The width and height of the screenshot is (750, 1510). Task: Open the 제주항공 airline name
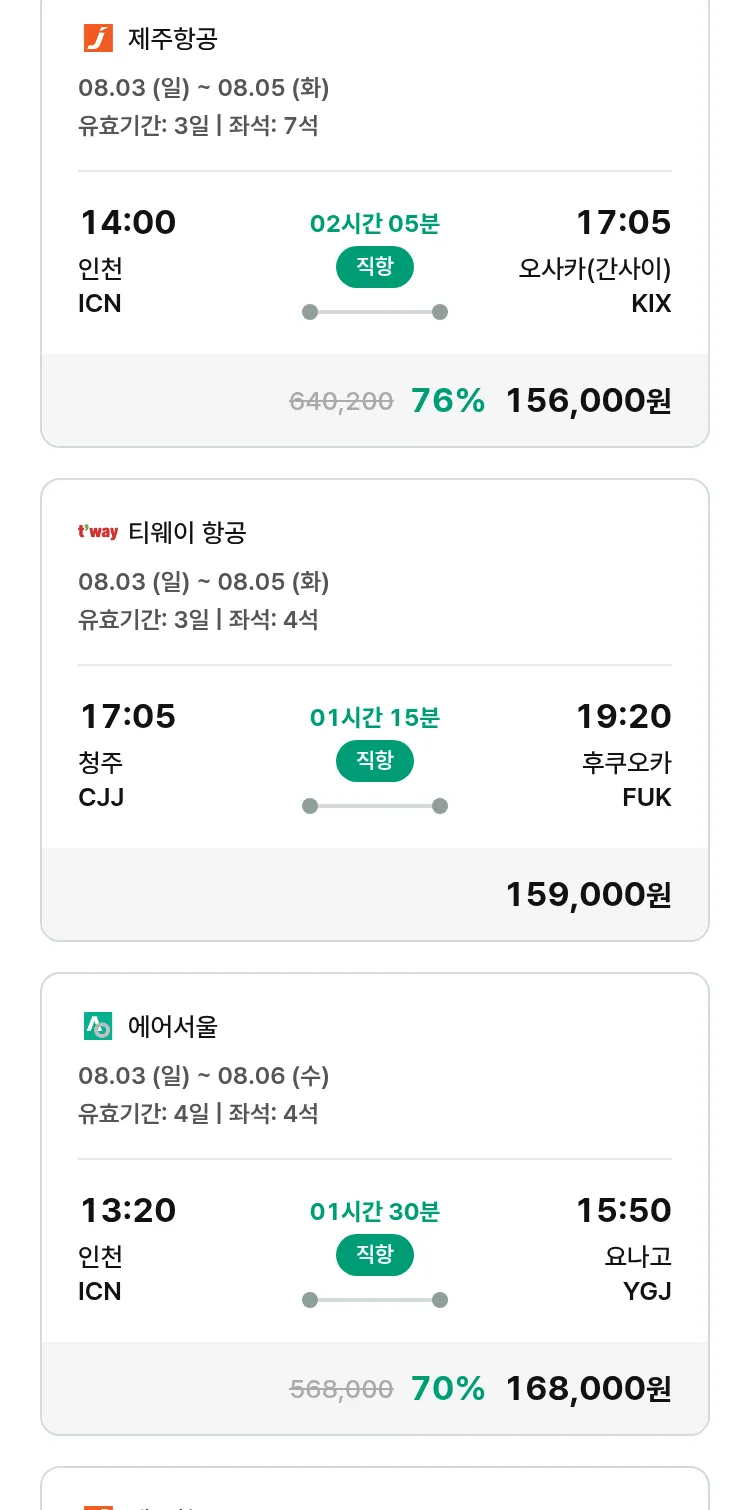pos(173,39)
